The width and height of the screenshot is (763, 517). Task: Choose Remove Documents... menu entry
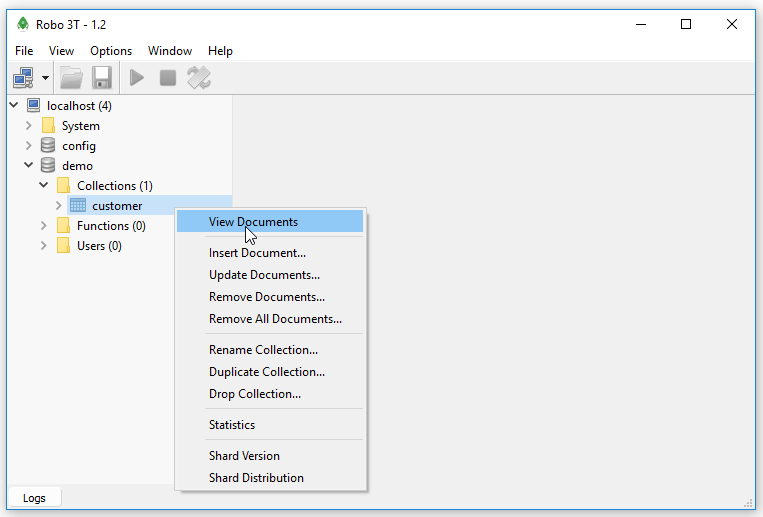click(x=270, y=296)
